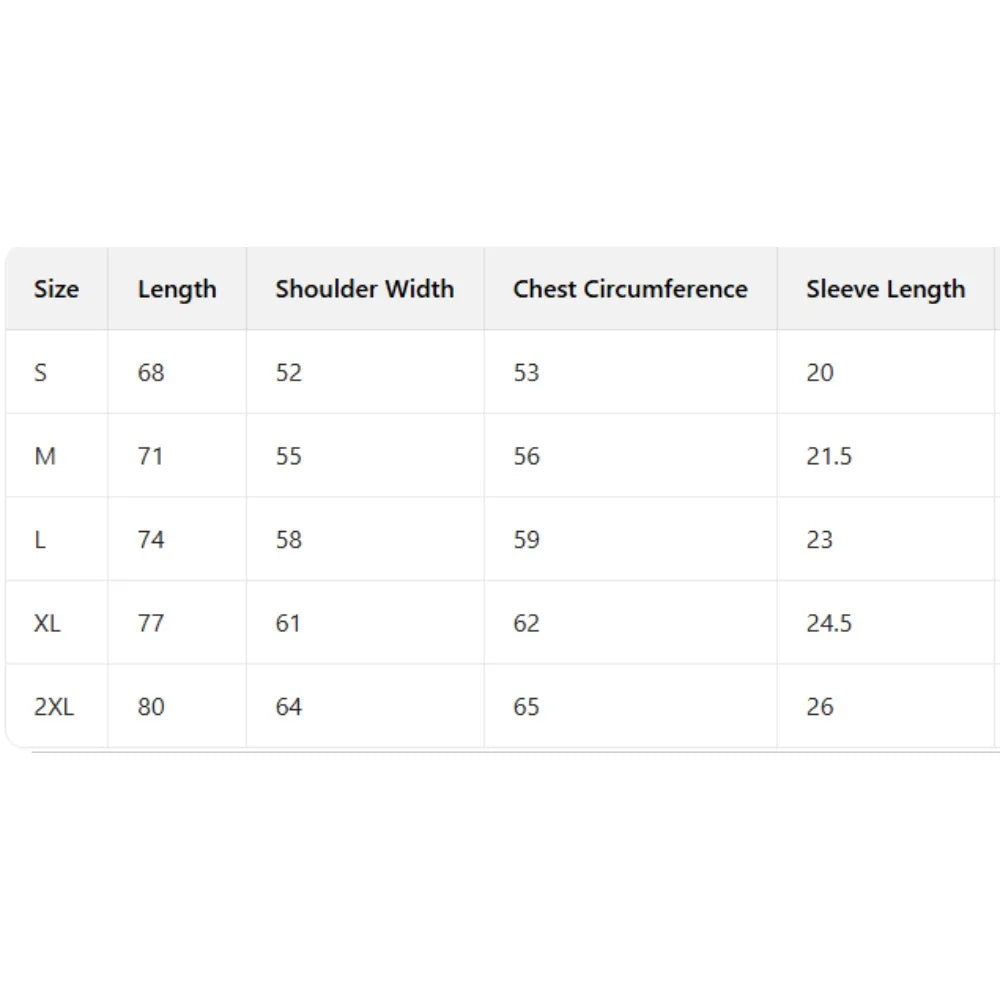
Task: Click chest circumference value 59 for L
Action: (x=526, y=540)
